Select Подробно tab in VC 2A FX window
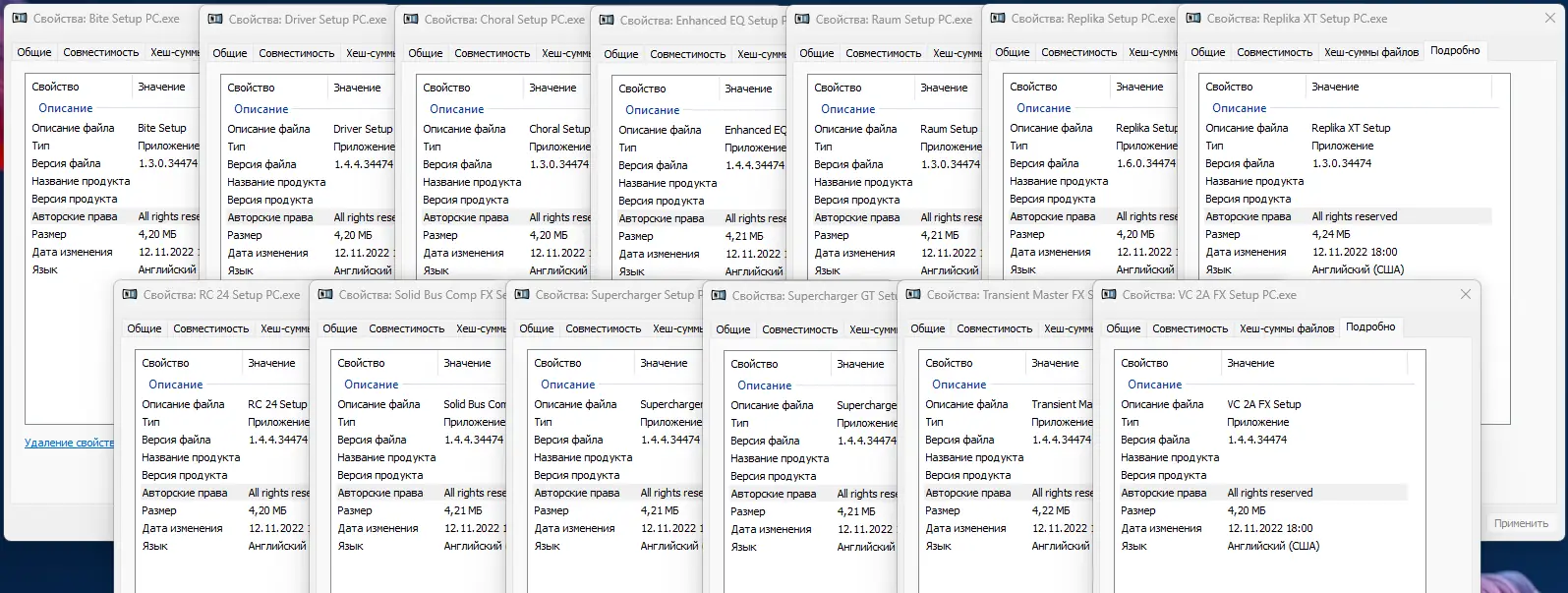 tap(1370, 326)
